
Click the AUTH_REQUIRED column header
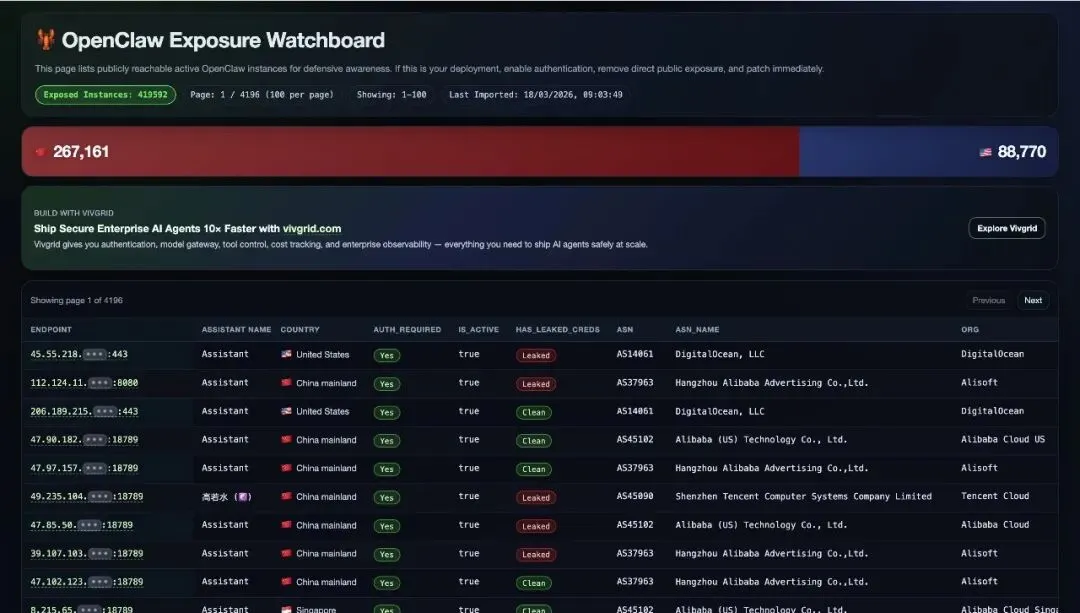(x=407, y=330)
